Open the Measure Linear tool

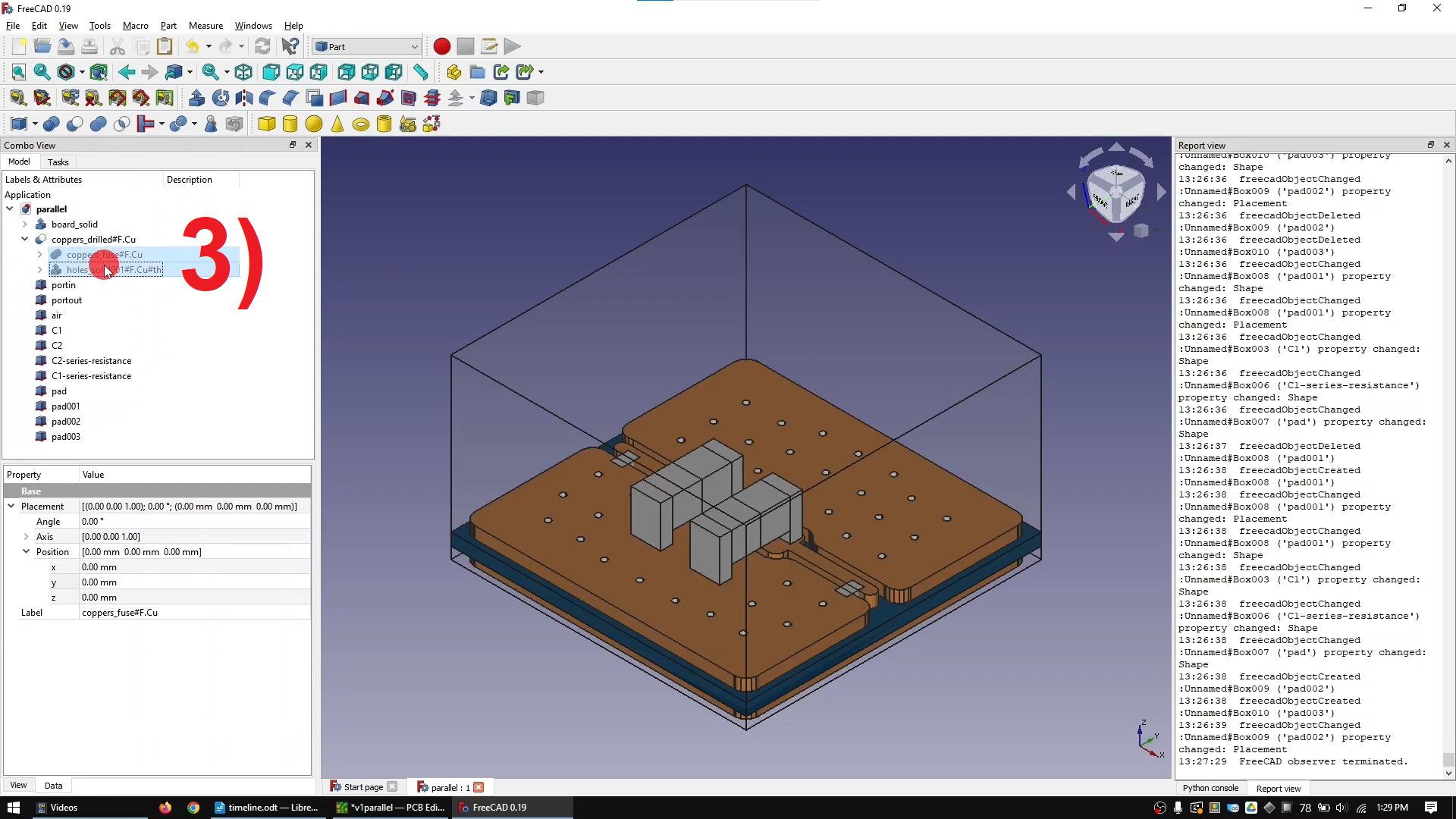click(422, 72)
